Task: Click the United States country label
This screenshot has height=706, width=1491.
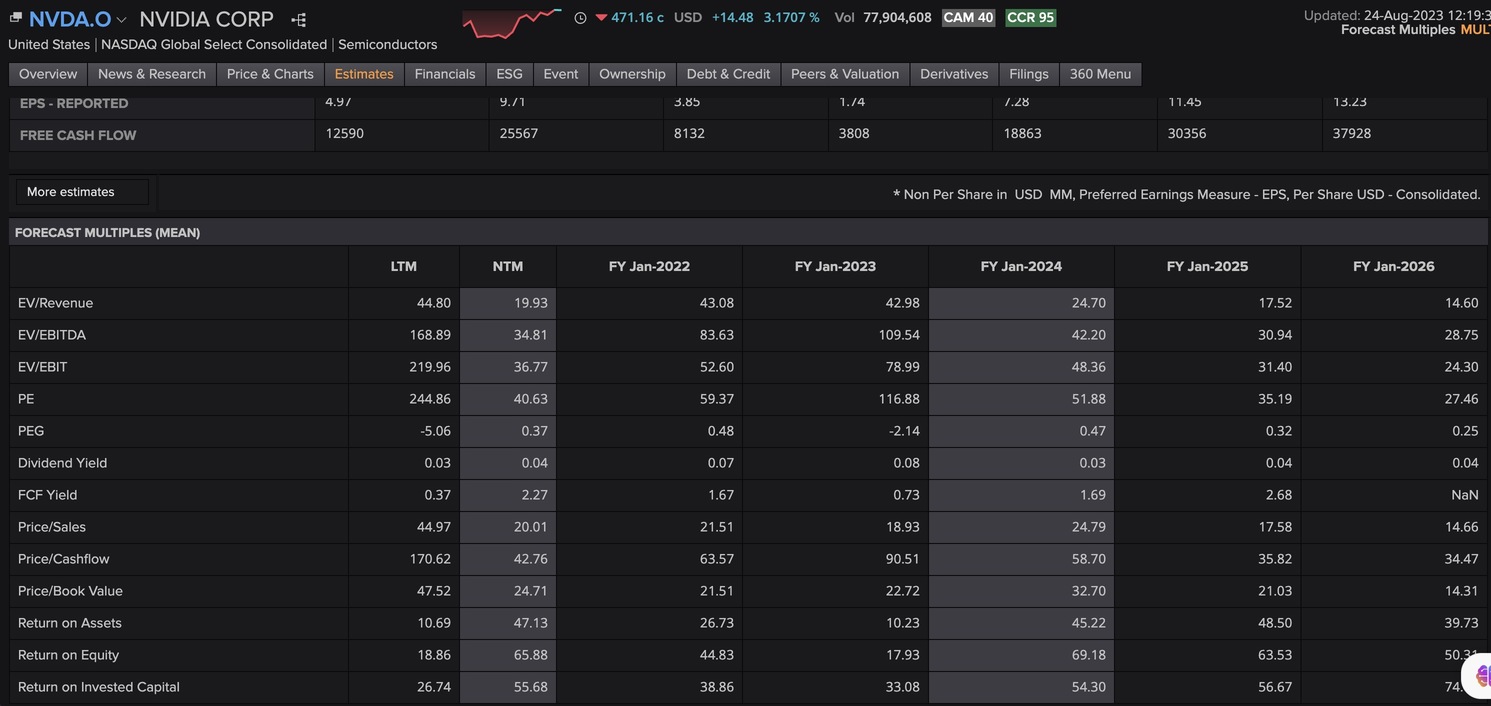Action: coord(49,44)
